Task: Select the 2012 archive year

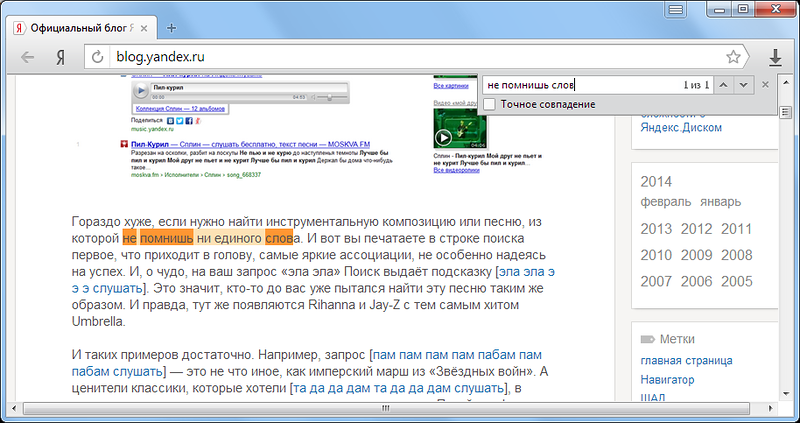Action: pos(696,229)
